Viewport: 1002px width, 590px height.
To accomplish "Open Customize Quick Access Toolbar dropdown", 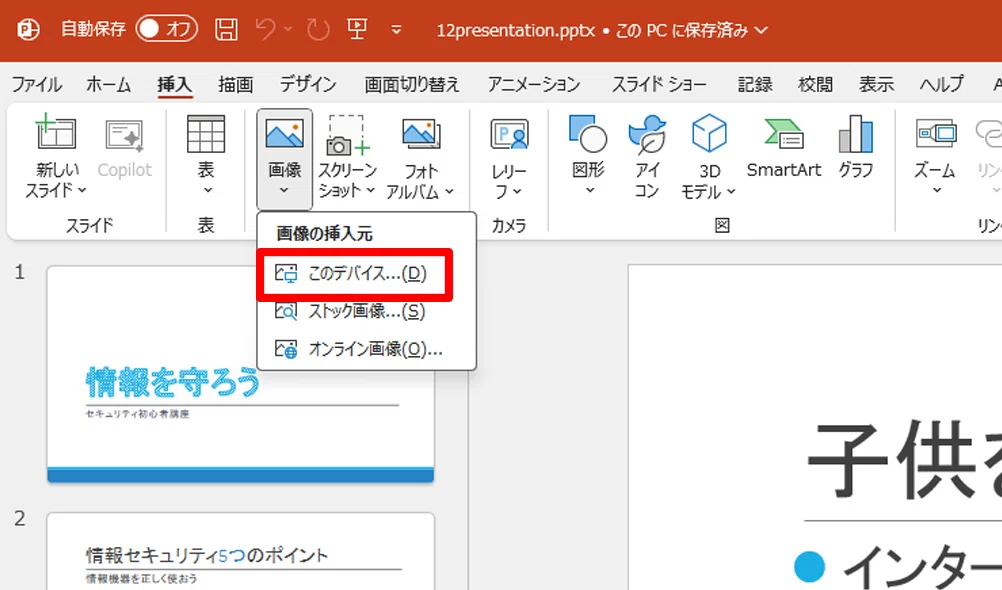I will click(x=396, y=30).
